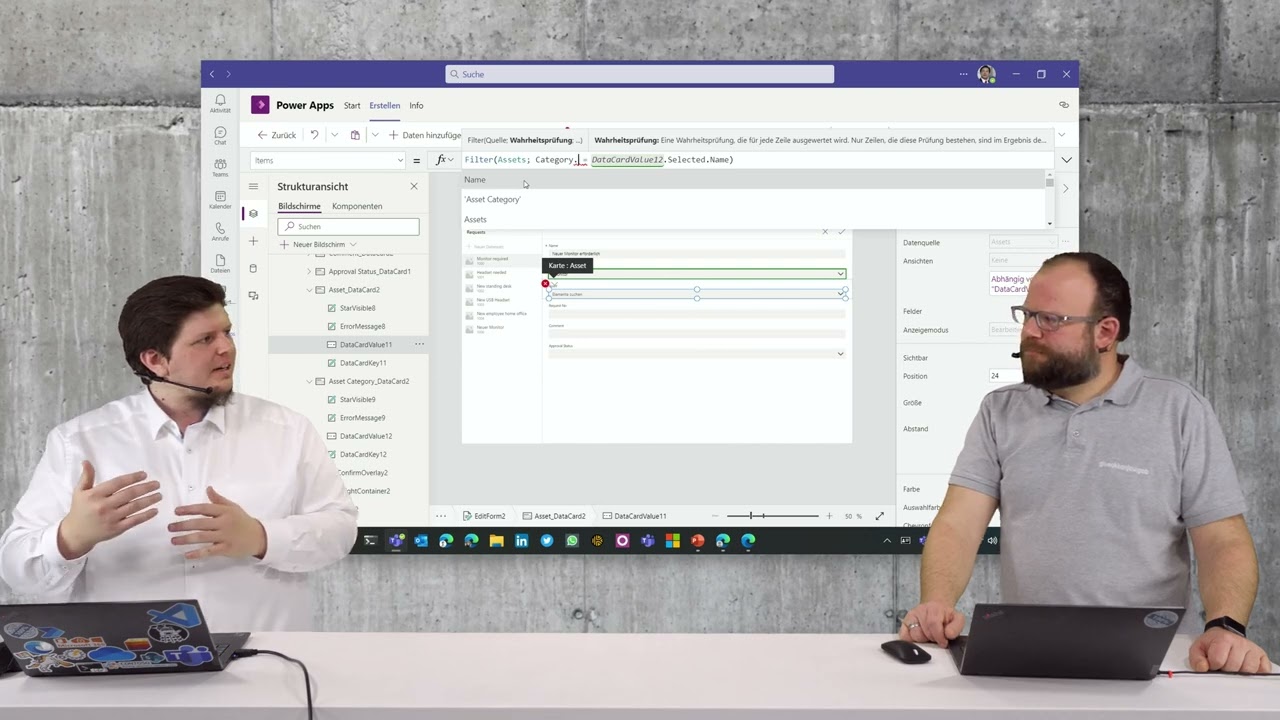Open the paste options dropdown arrow

pyautogui.click(x=375, y=135)
